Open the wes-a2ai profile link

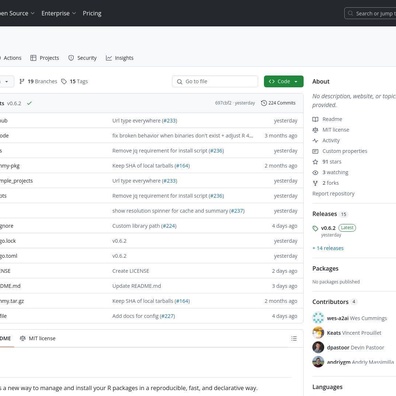338,318
